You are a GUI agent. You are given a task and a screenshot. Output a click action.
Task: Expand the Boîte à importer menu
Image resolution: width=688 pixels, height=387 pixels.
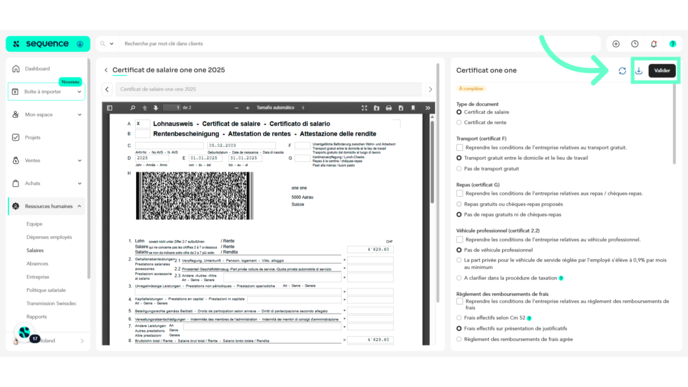click(x=79, y=92)
